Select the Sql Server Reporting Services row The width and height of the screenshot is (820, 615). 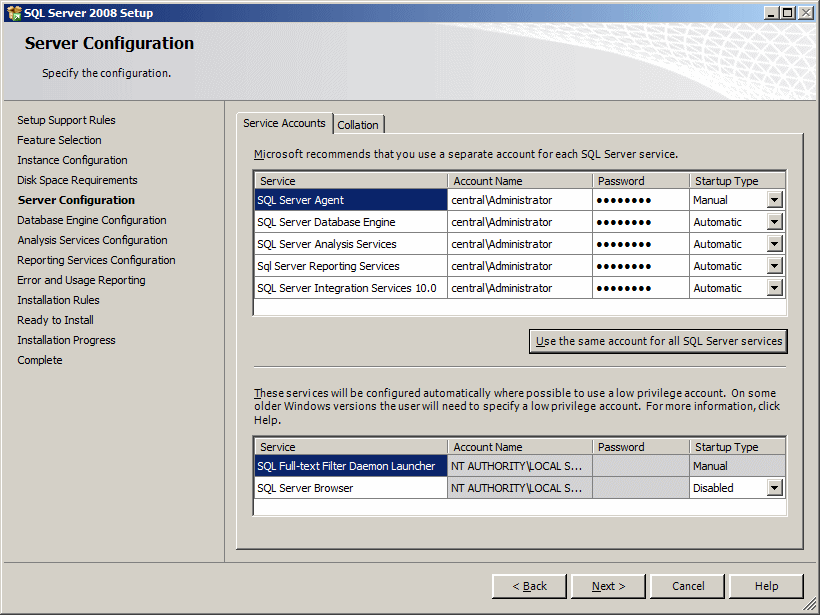coord(351,266)
